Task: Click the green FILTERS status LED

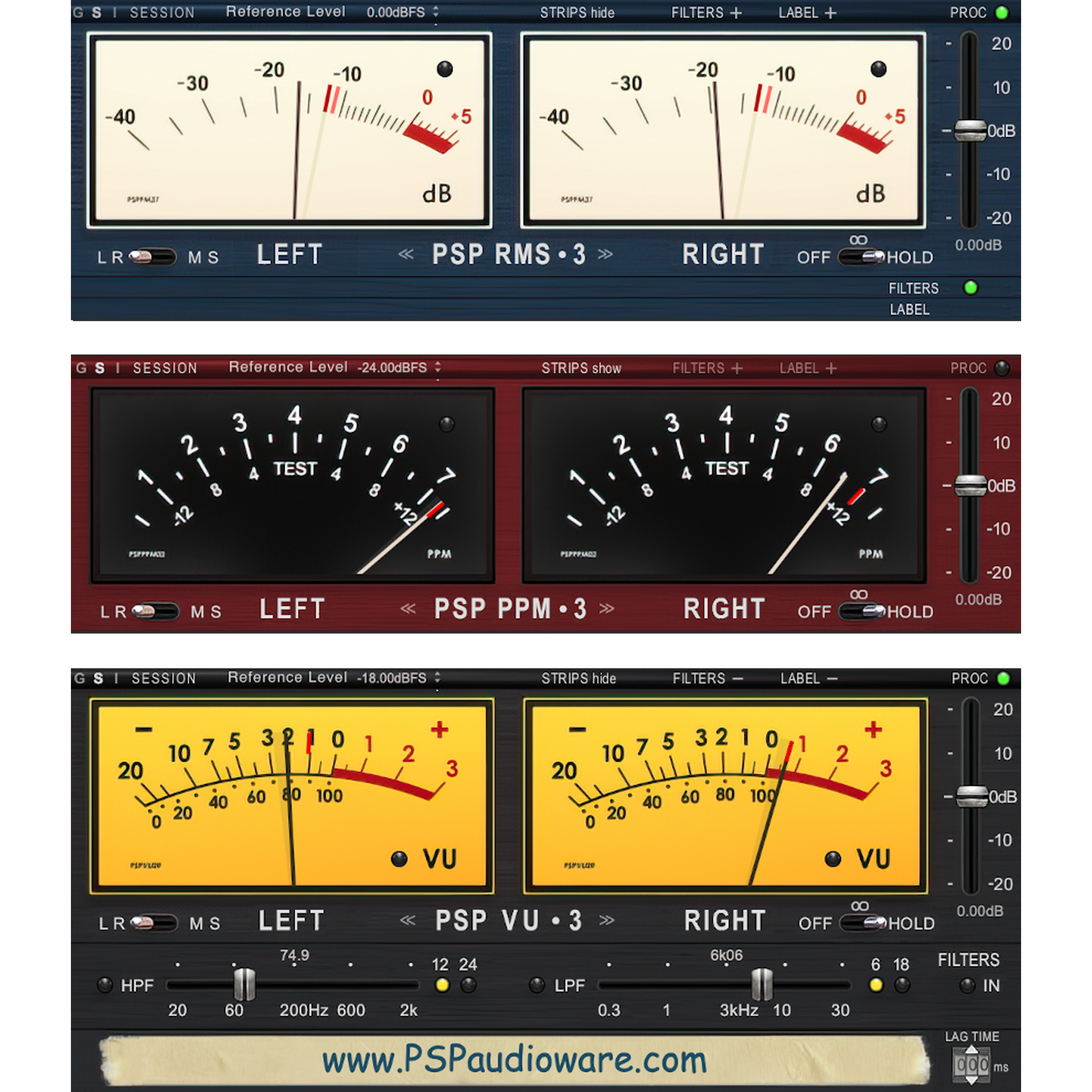Action: [x=971, y=288]
